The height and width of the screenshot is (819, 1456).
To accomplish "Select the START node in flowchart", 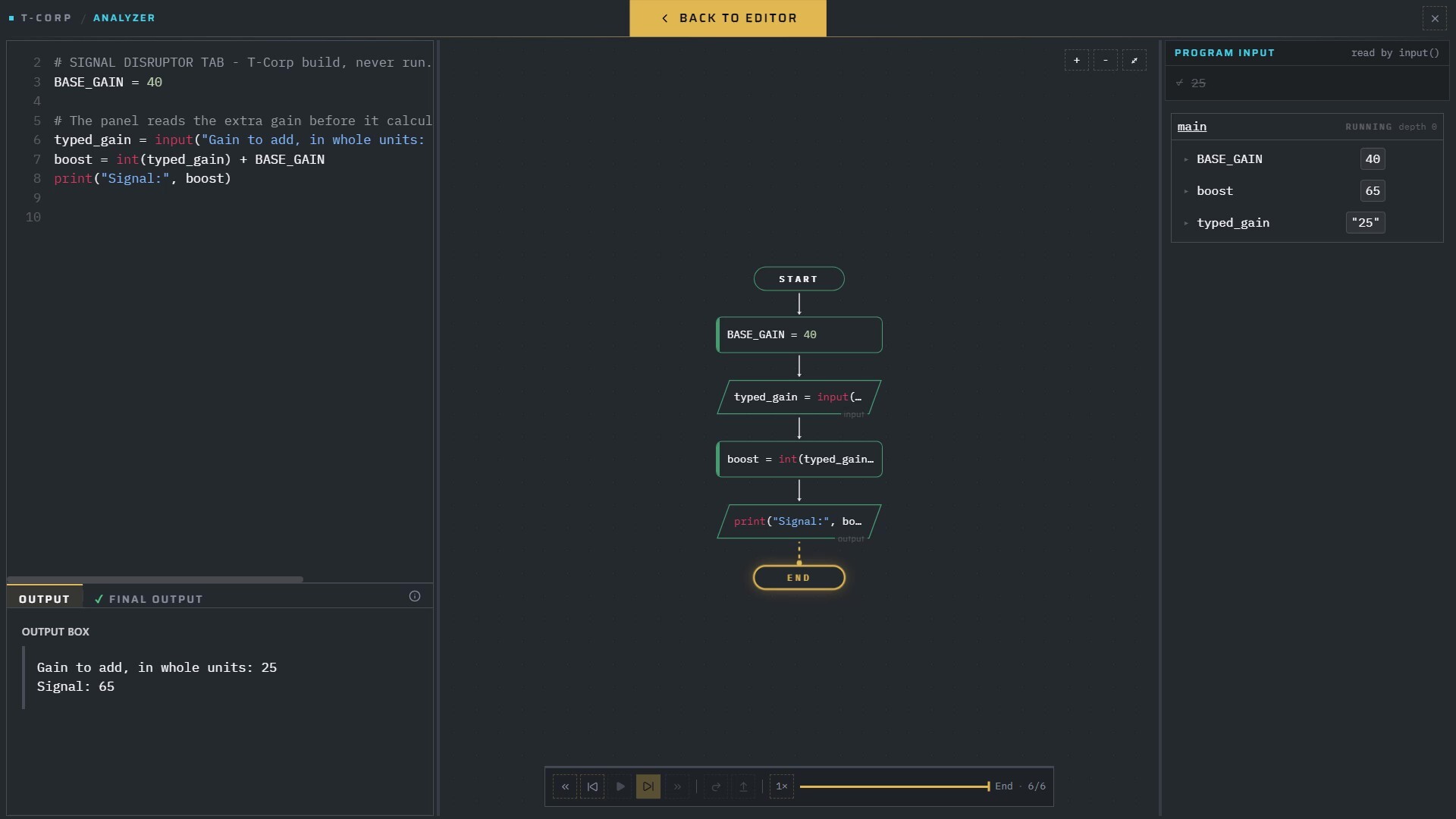I will point(799,279).
